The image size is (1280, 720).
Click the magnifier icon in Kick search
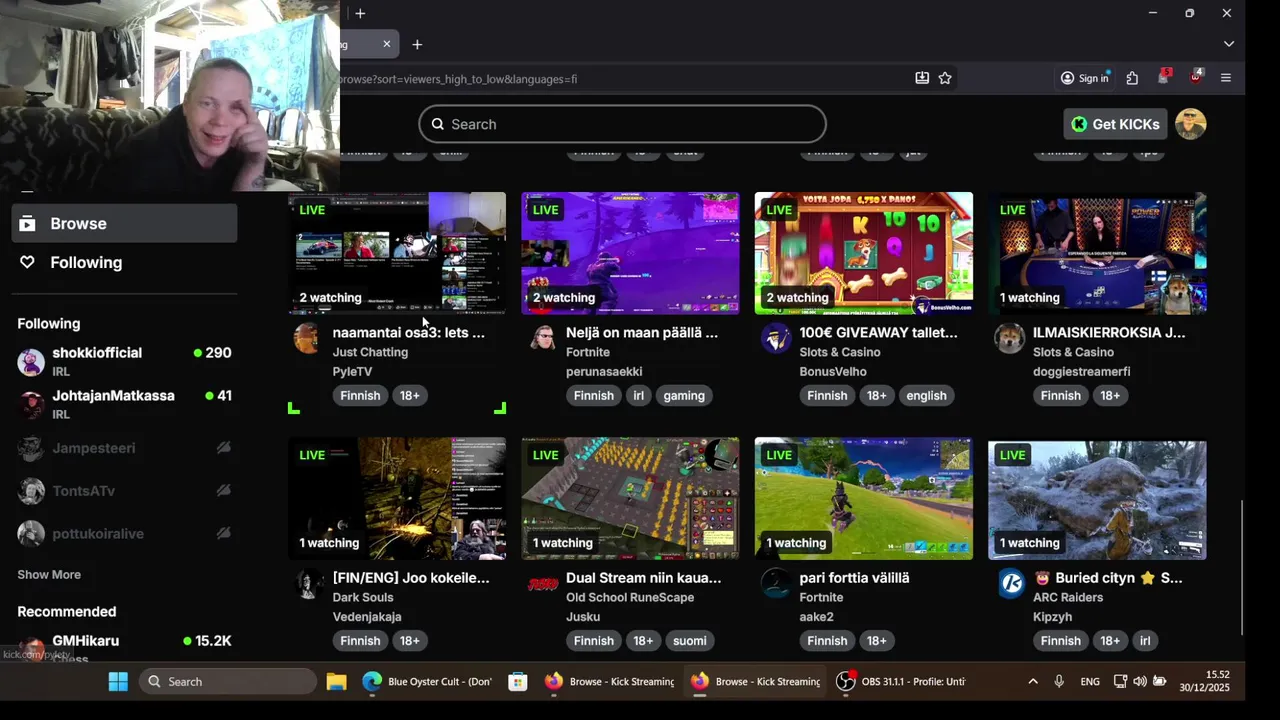(x=437, y=124)
